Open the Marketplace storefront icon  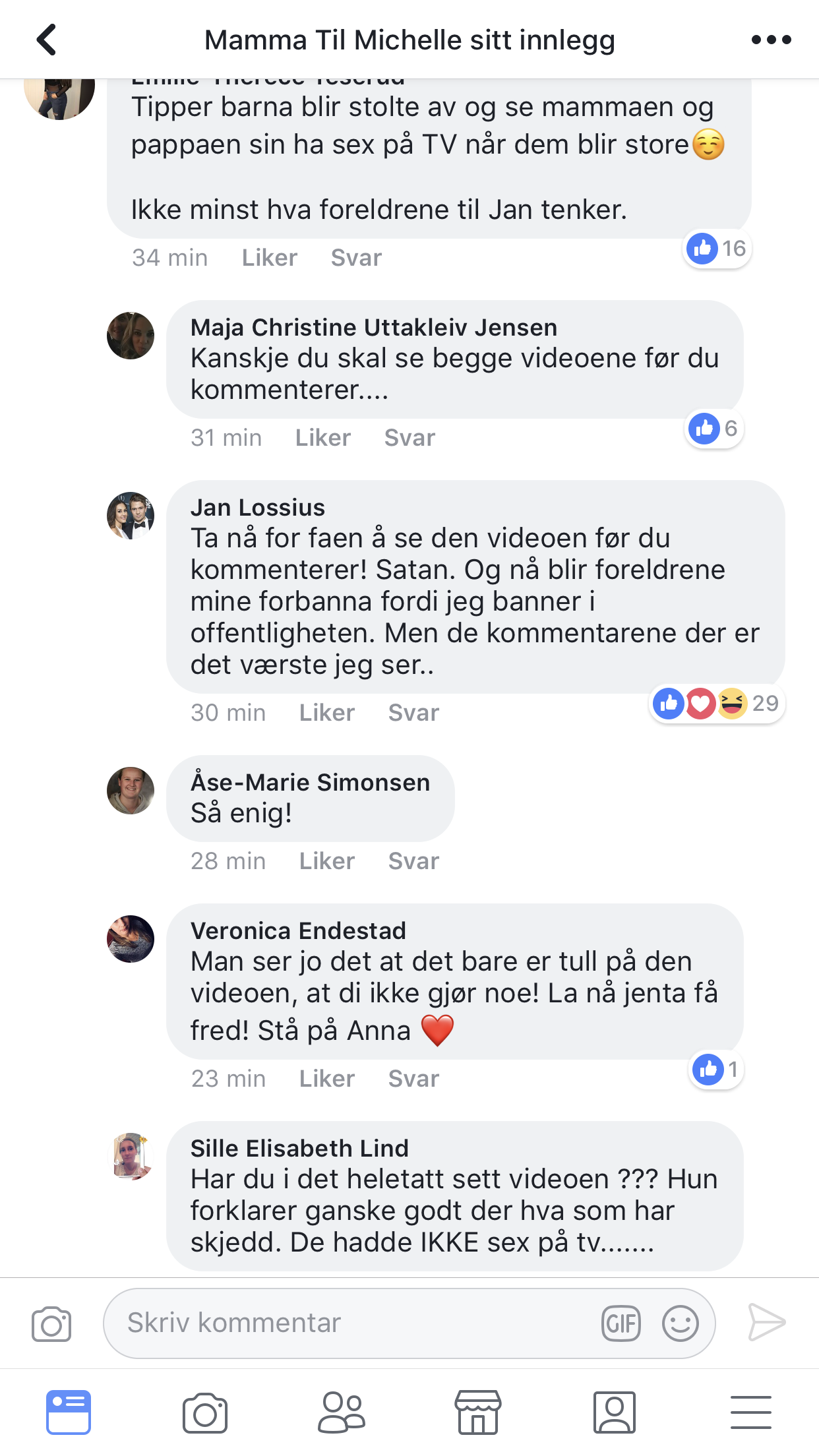coord(478,1412)
